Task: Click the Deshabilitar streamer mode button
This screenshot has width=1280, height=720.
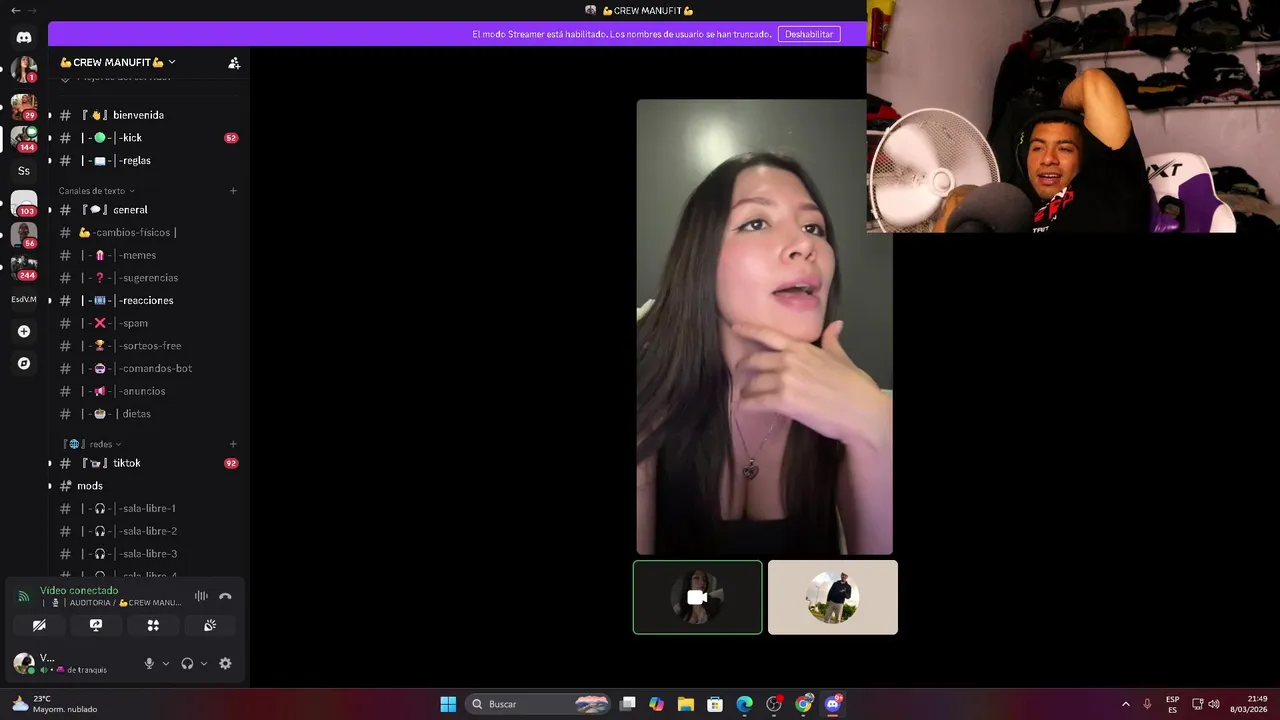Action: (809, 34)
